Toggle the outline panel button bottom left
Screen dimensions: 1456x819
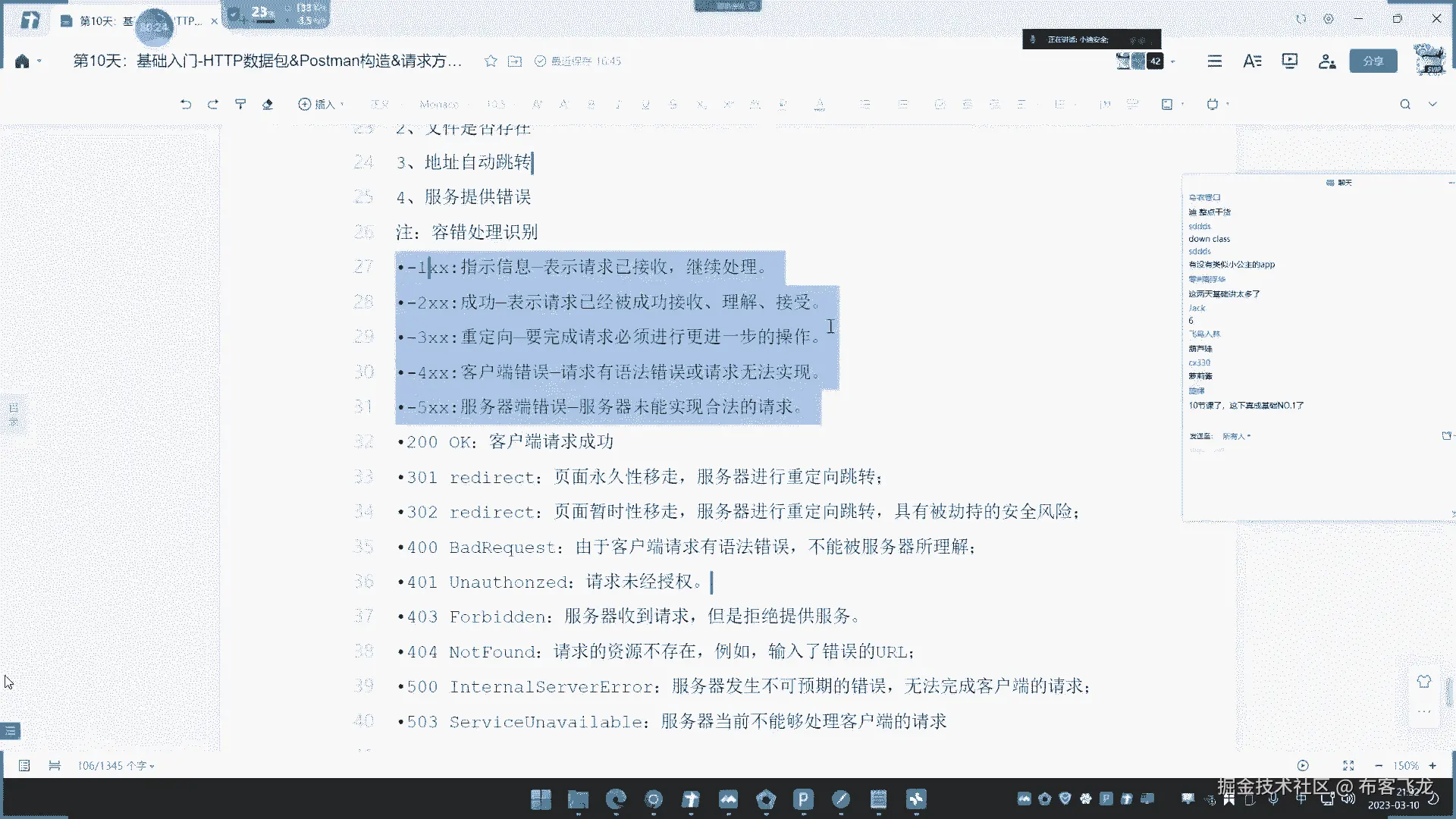11,731
